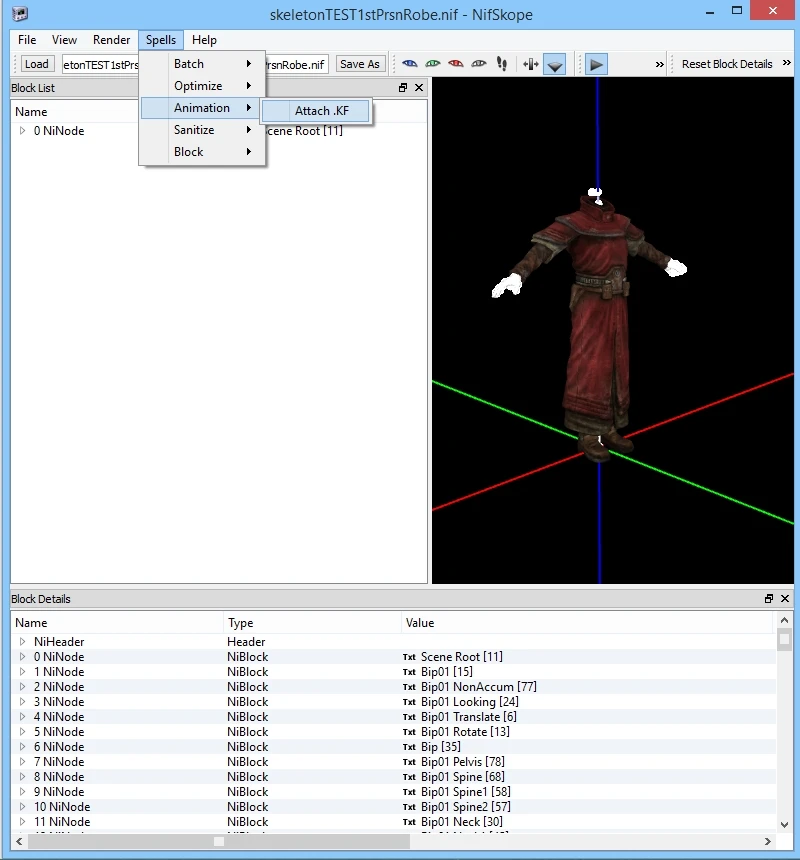Expand 5 NiNode in Block Details

pos(22,731)
